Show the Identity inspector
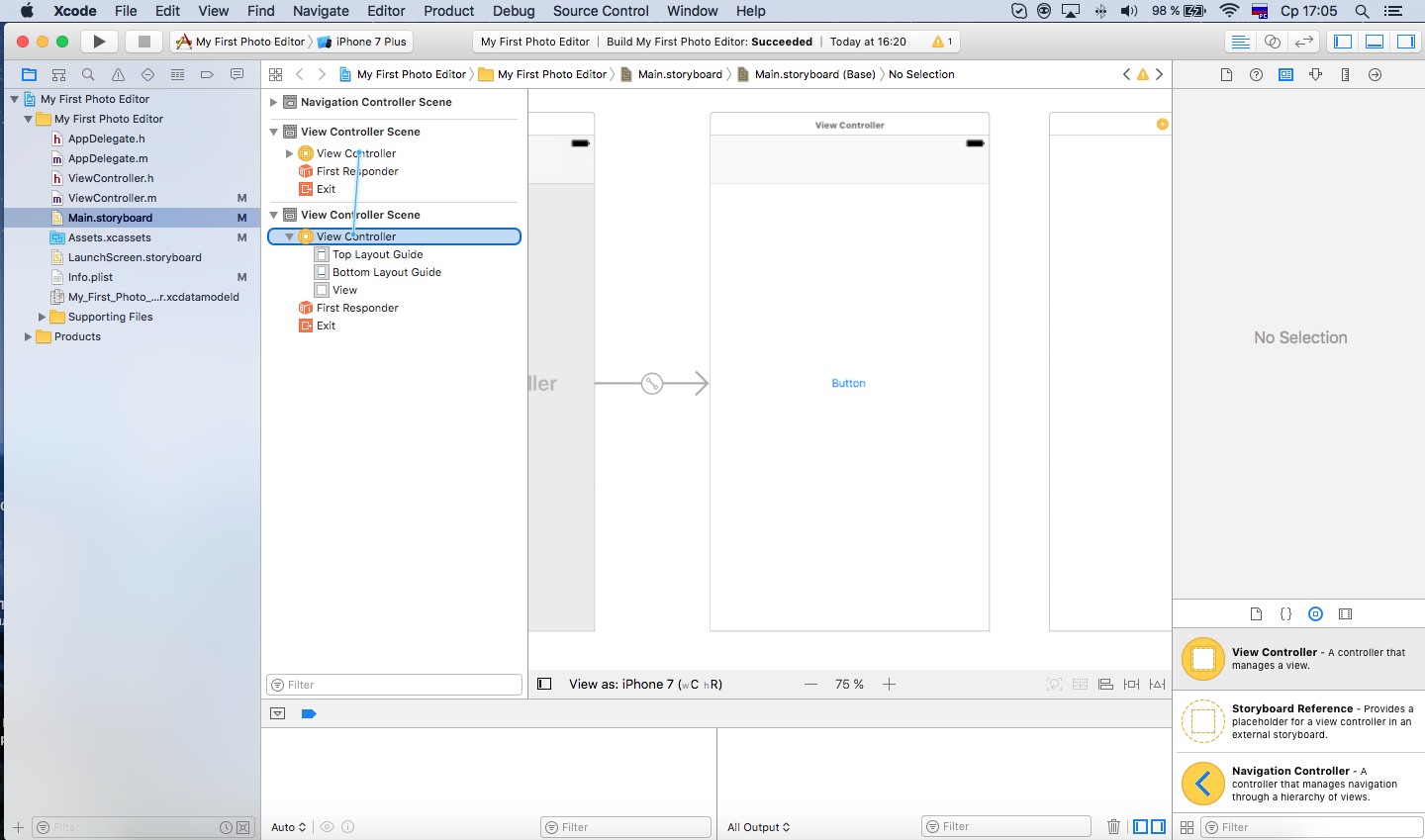 click(x=1285, y=74)
